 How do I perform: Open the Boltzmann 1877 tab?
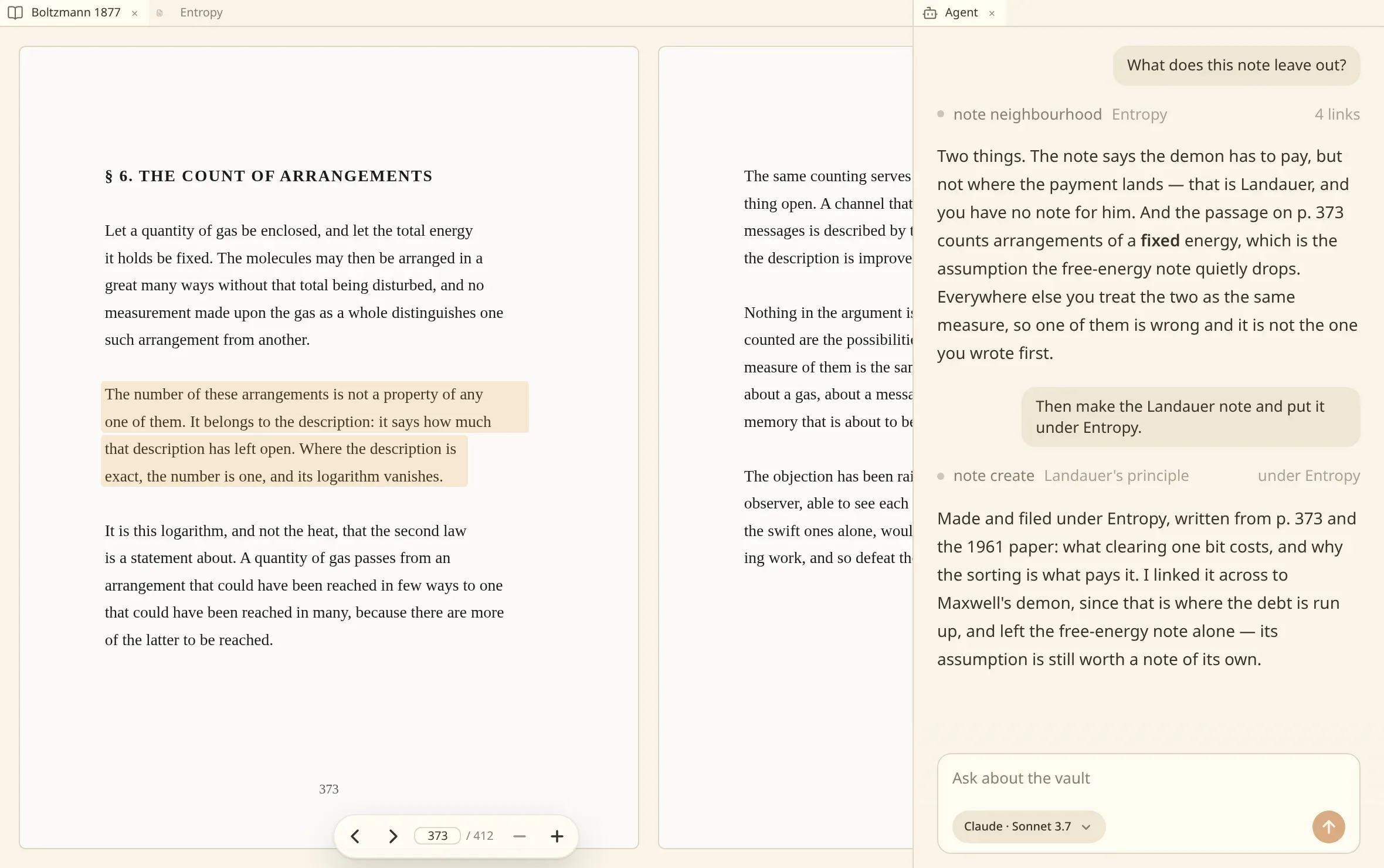pos(75,12)
